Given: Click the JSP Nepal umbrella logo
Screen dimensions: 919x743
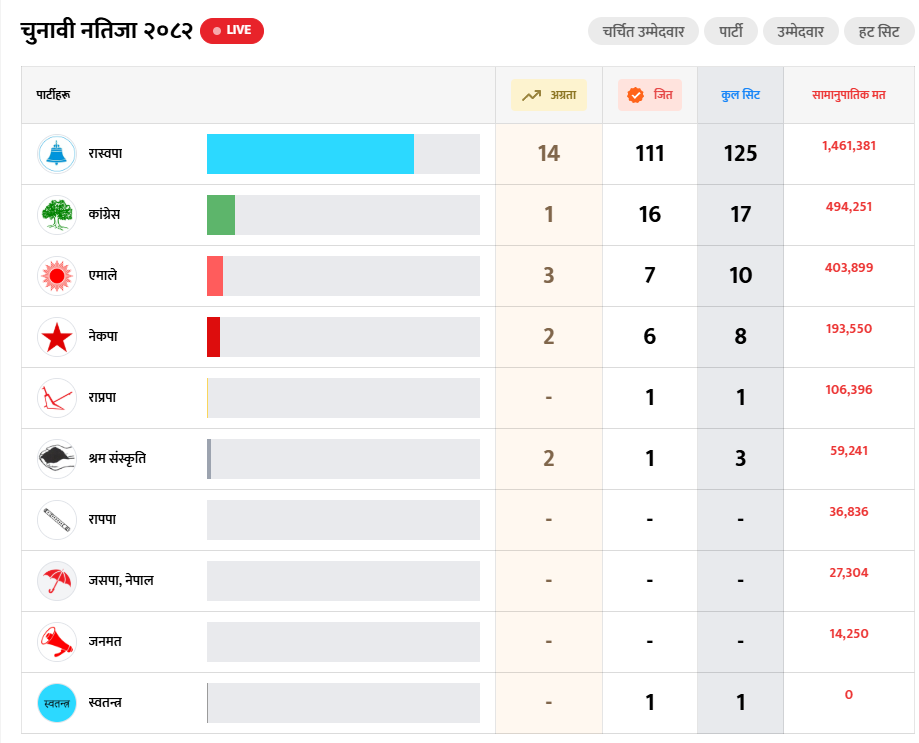Looking at the screenshot, I should [x=57, y=581].
